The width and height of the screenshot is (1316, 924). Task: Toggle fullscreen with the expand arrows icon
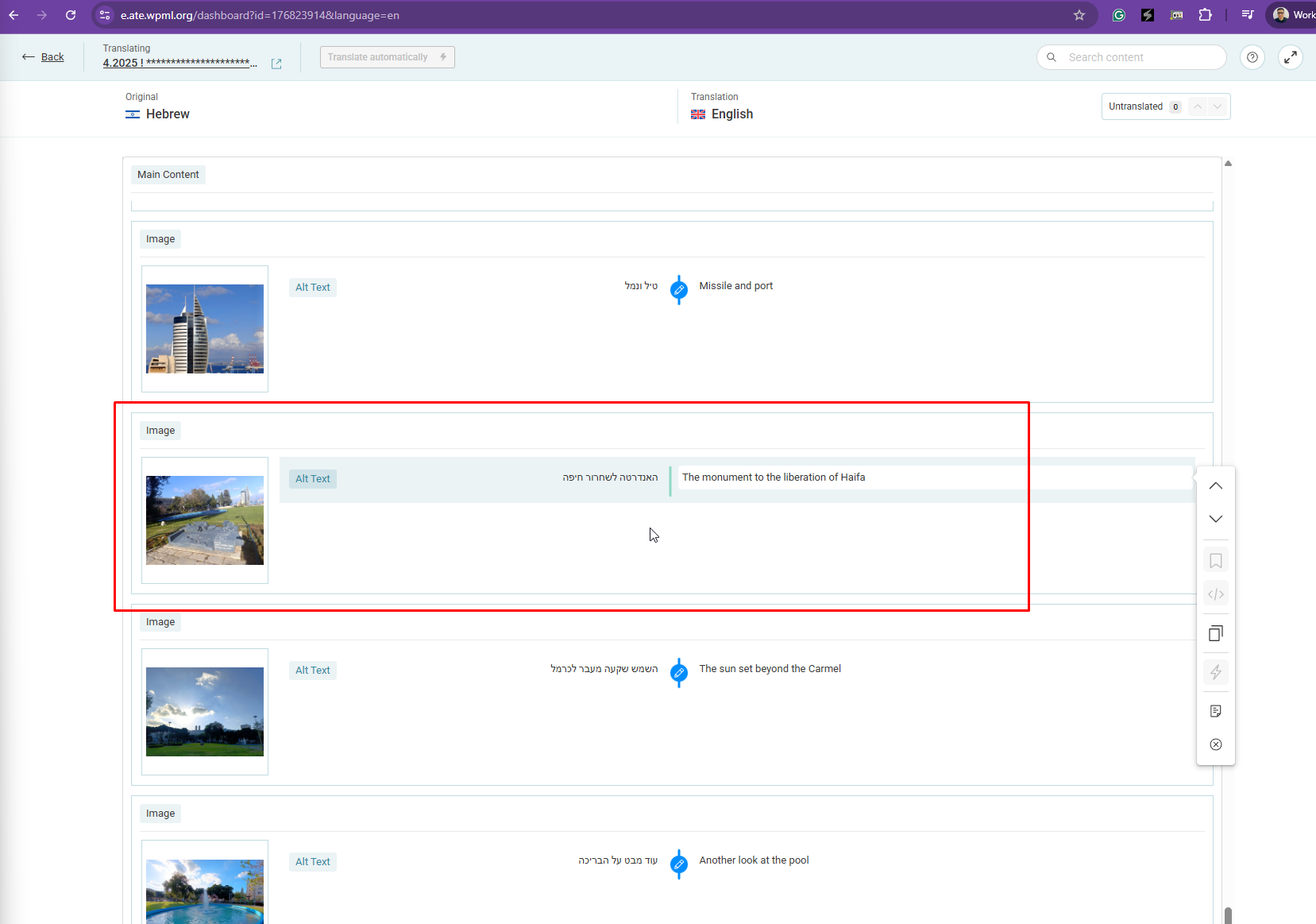point(1290,57)
